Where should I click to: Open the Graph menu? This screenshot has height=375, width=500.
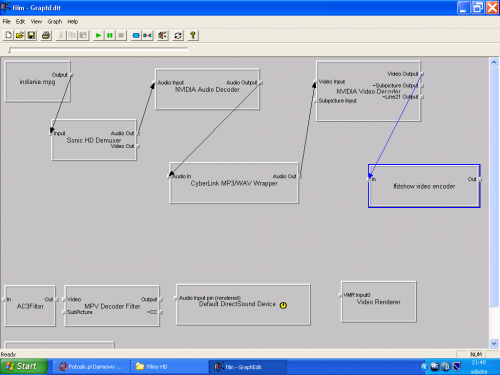(55, 22)
